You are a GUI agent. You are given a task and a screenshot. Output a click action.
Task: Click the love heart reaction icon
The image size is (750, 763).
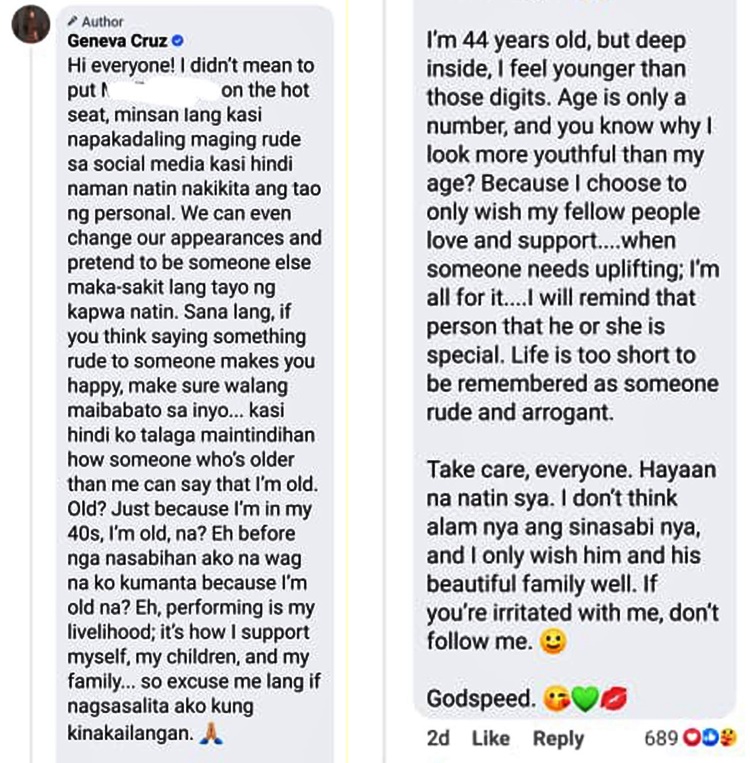tap(692, 738)
